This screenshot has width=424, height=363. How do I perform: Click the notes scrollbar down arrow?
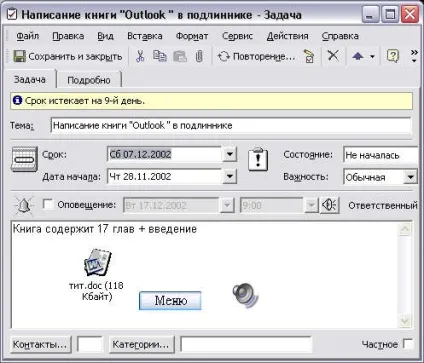tap(405, 321)
